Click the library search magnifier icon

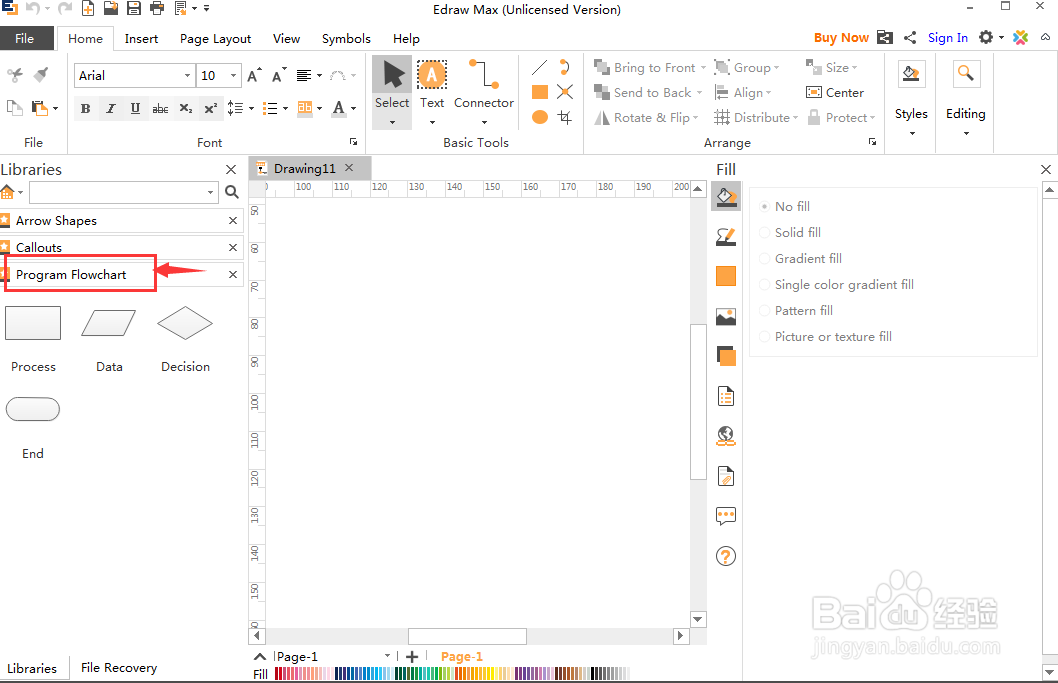[x=231, y=192]
